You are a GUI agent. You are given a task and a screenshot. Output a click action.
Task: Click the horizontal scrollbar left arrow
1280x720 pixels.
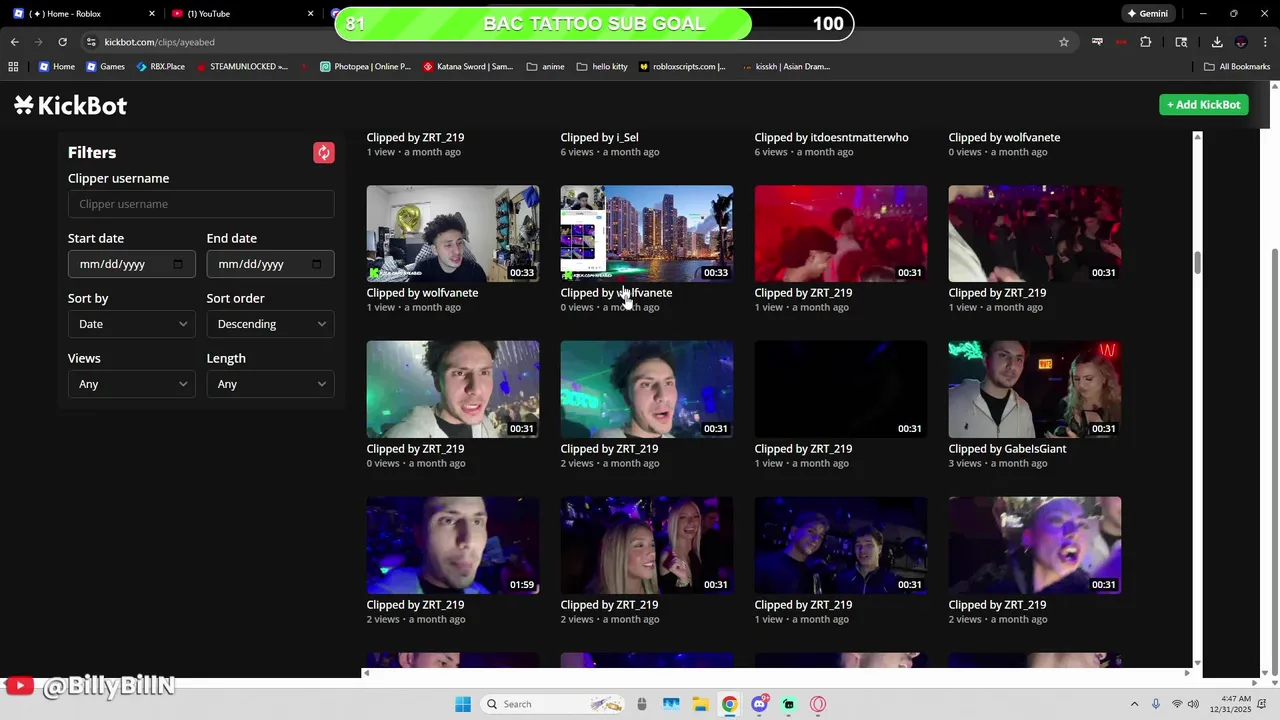coord(366,673)
